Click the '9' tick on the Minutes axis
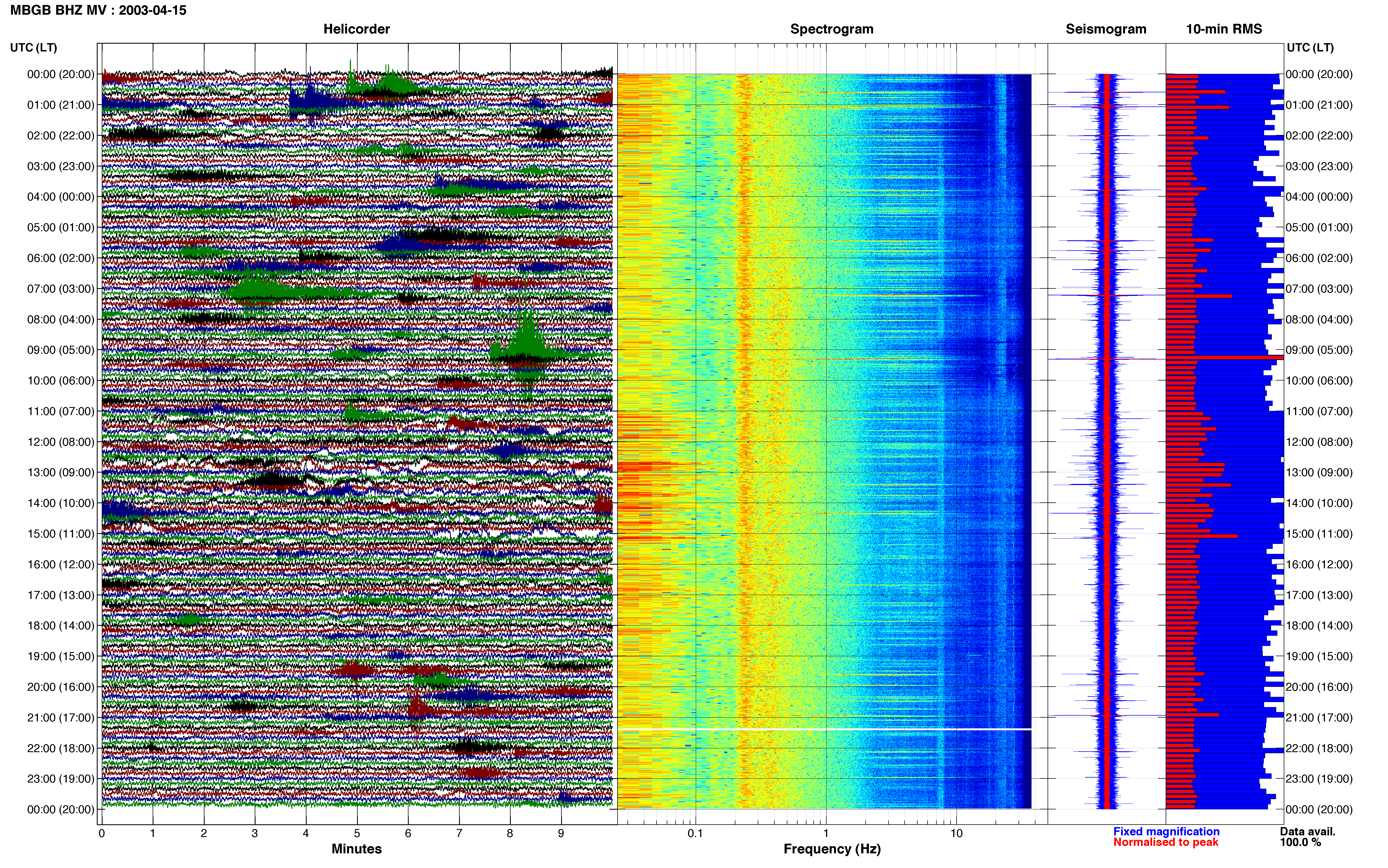Viewport: 1388px width, 868px height. pos(561,833)
